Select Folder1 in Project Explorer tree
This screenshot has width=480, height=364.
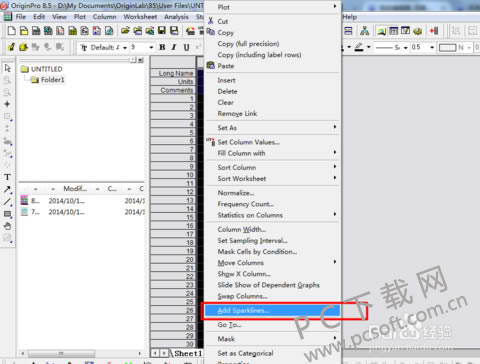coord(48,80)
